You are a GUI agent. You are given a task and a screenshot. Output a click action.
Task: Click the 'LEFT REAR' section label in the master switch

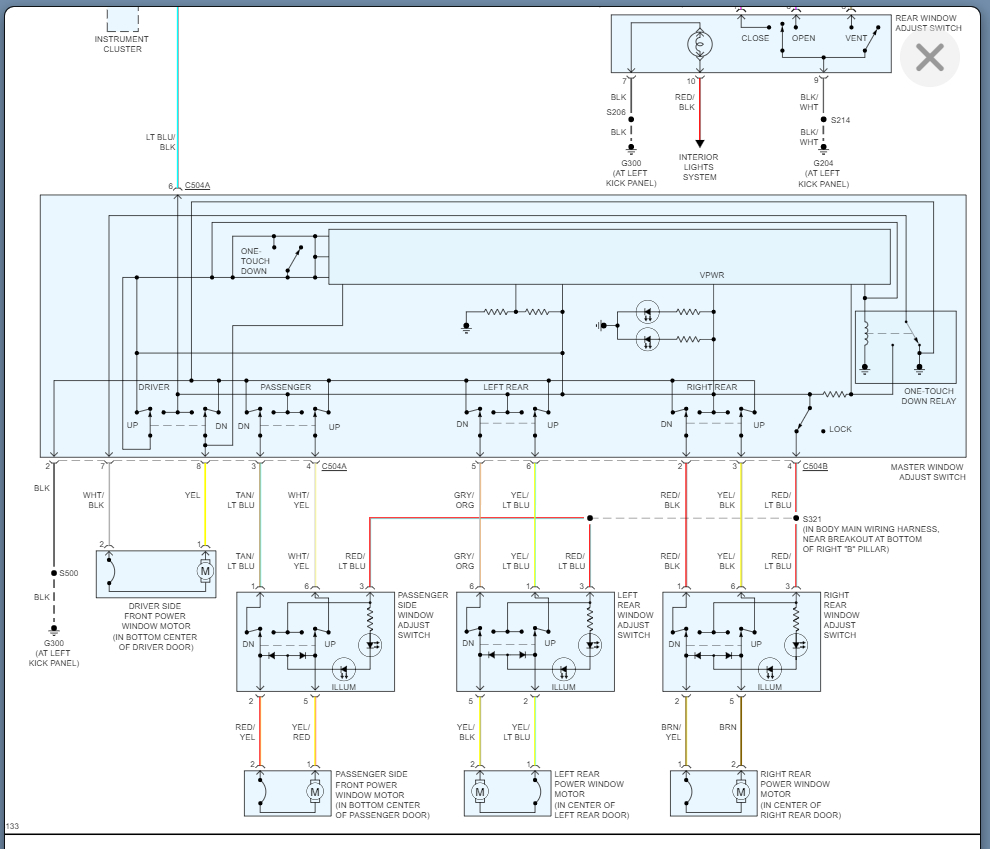[506, 387]
